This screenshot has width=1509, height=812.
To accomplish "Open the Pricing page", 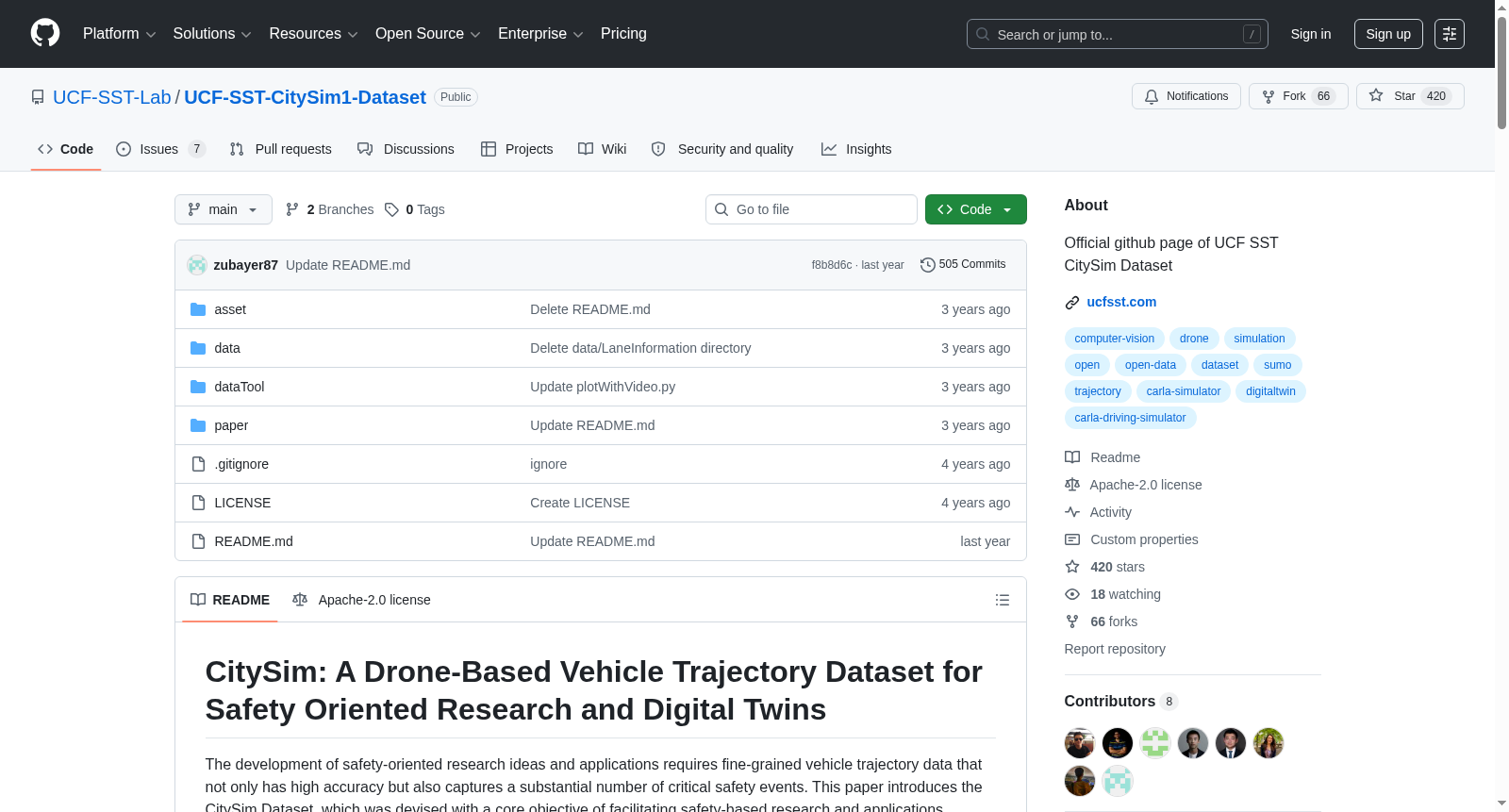I will pos(623,34).
